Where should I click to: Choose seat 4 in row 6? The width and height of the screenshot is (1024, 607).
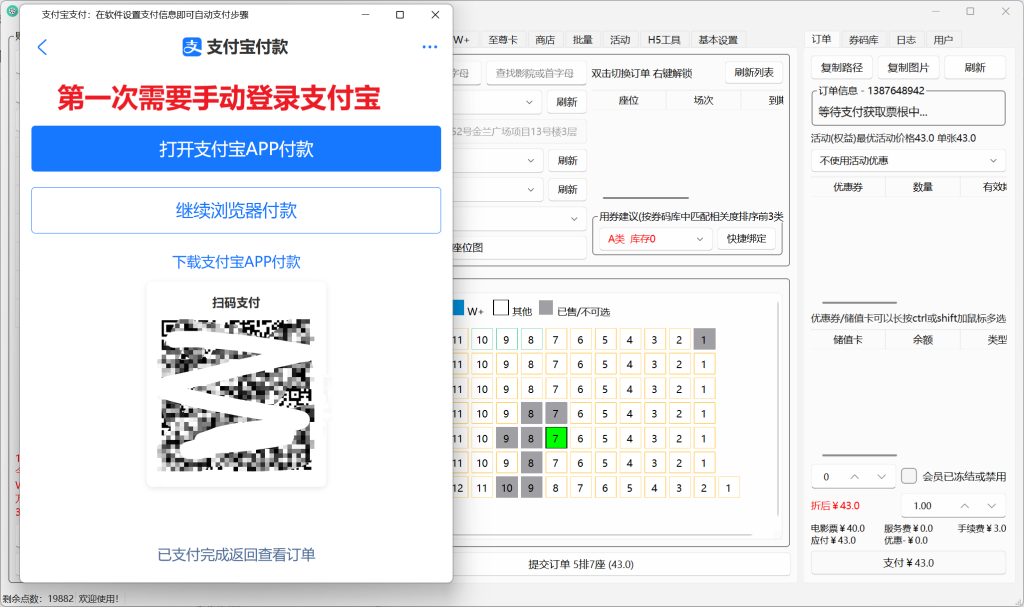630,463
